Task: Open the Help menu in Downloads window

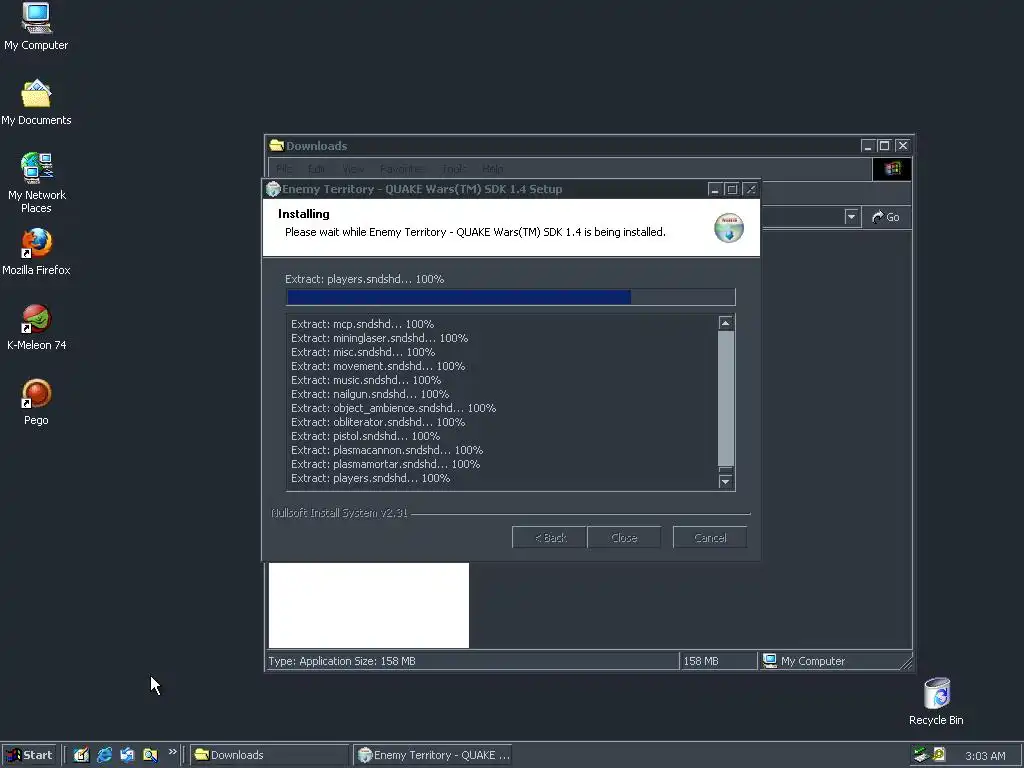Action: pyautogui.click(x=493, y=169)
